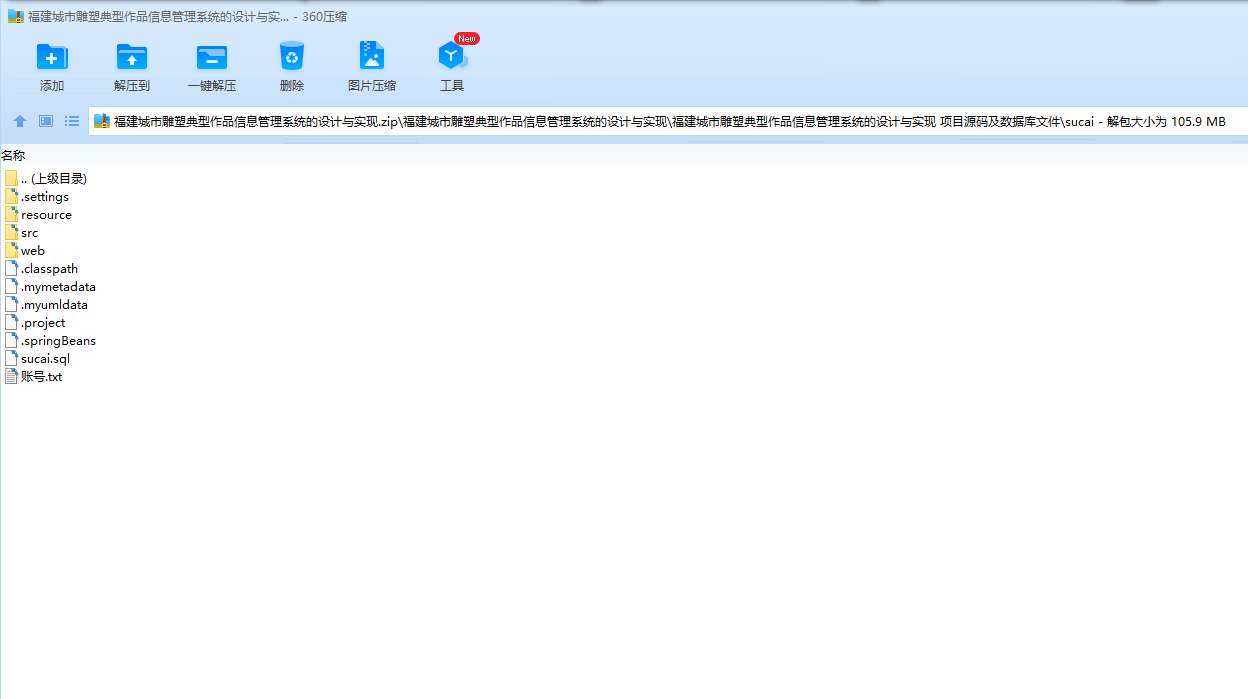Select the .myumldata file name
This screenshot has height=699, width=1248.
pyautogui.click(x=54, y=305)
